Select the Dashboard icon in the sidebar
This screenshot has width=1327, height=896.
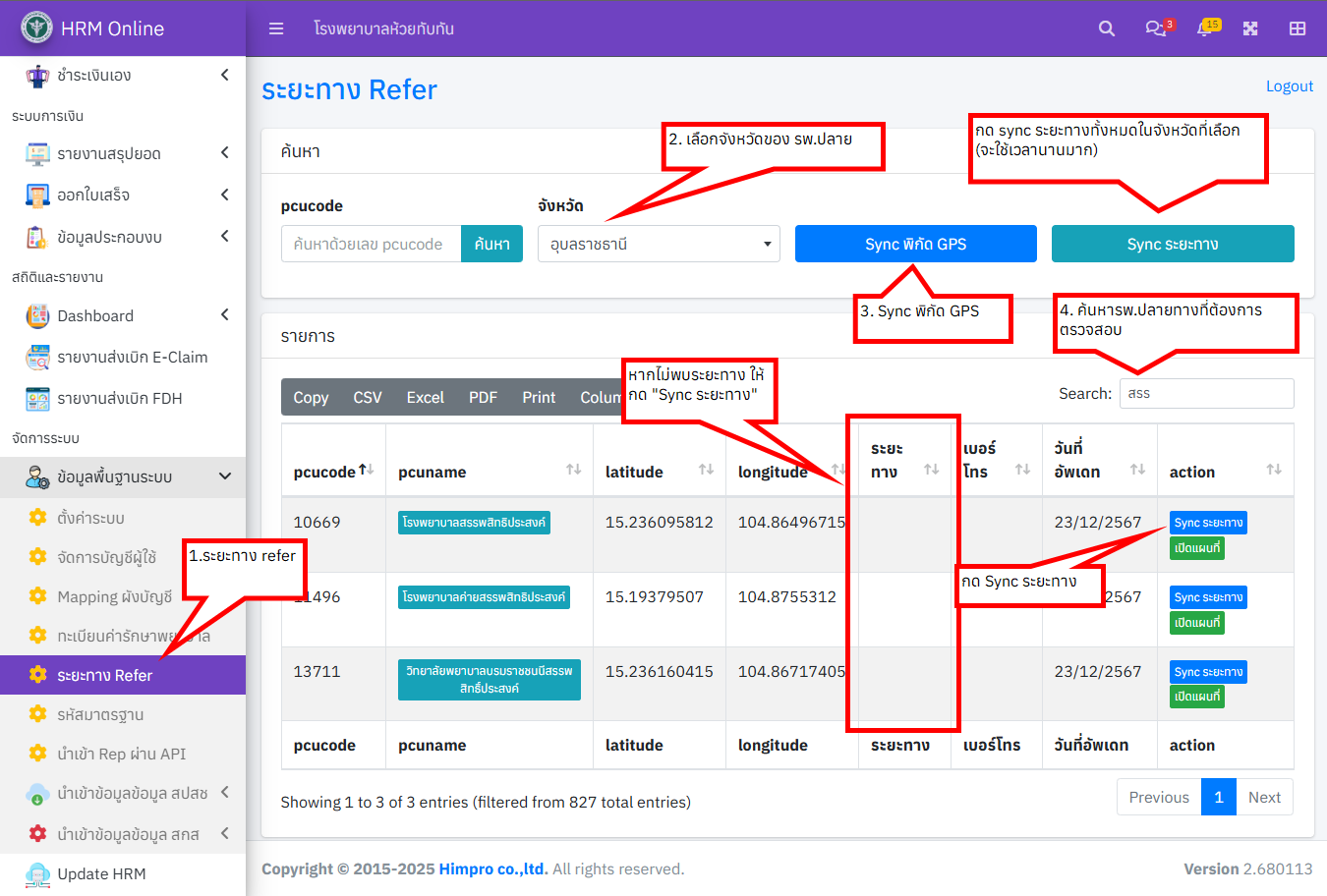pos(37,315)
